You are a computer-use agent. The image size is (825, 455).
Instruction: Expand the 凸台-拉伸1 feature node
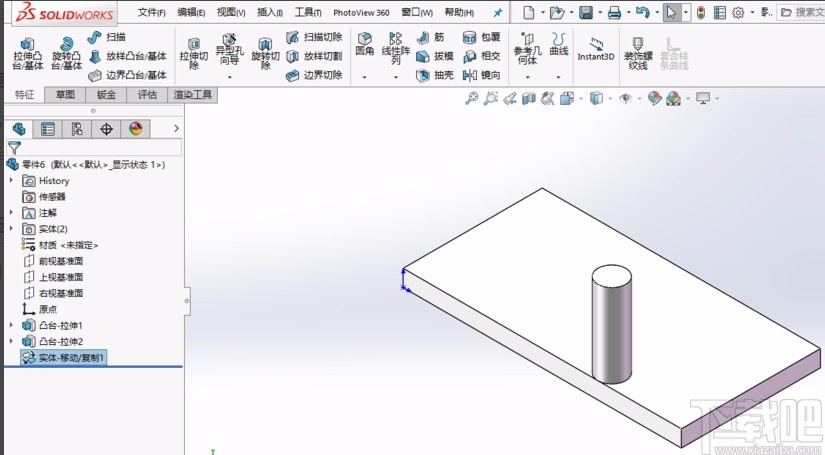pos(11,326)
